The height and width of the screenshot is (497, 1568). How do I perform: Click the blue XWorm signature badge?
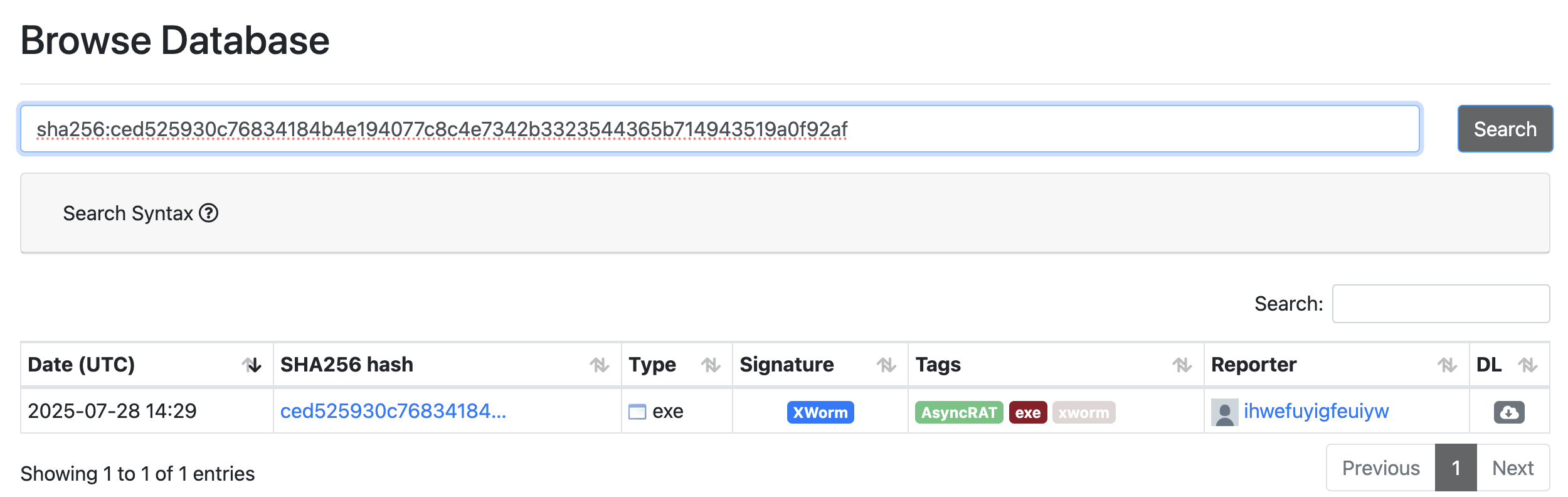(820, 412)
